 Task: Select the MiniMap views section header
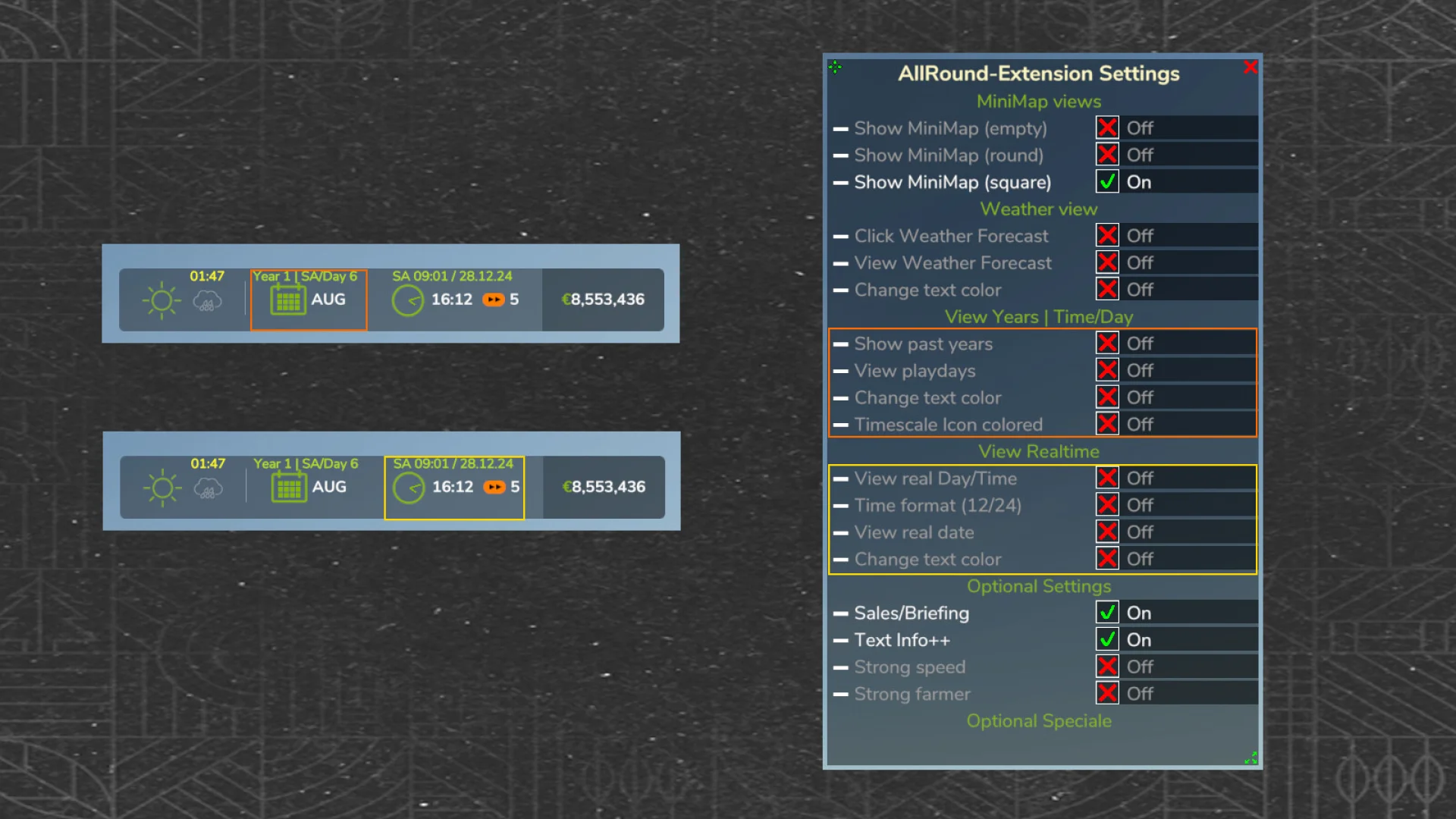tap(1038, 101)
